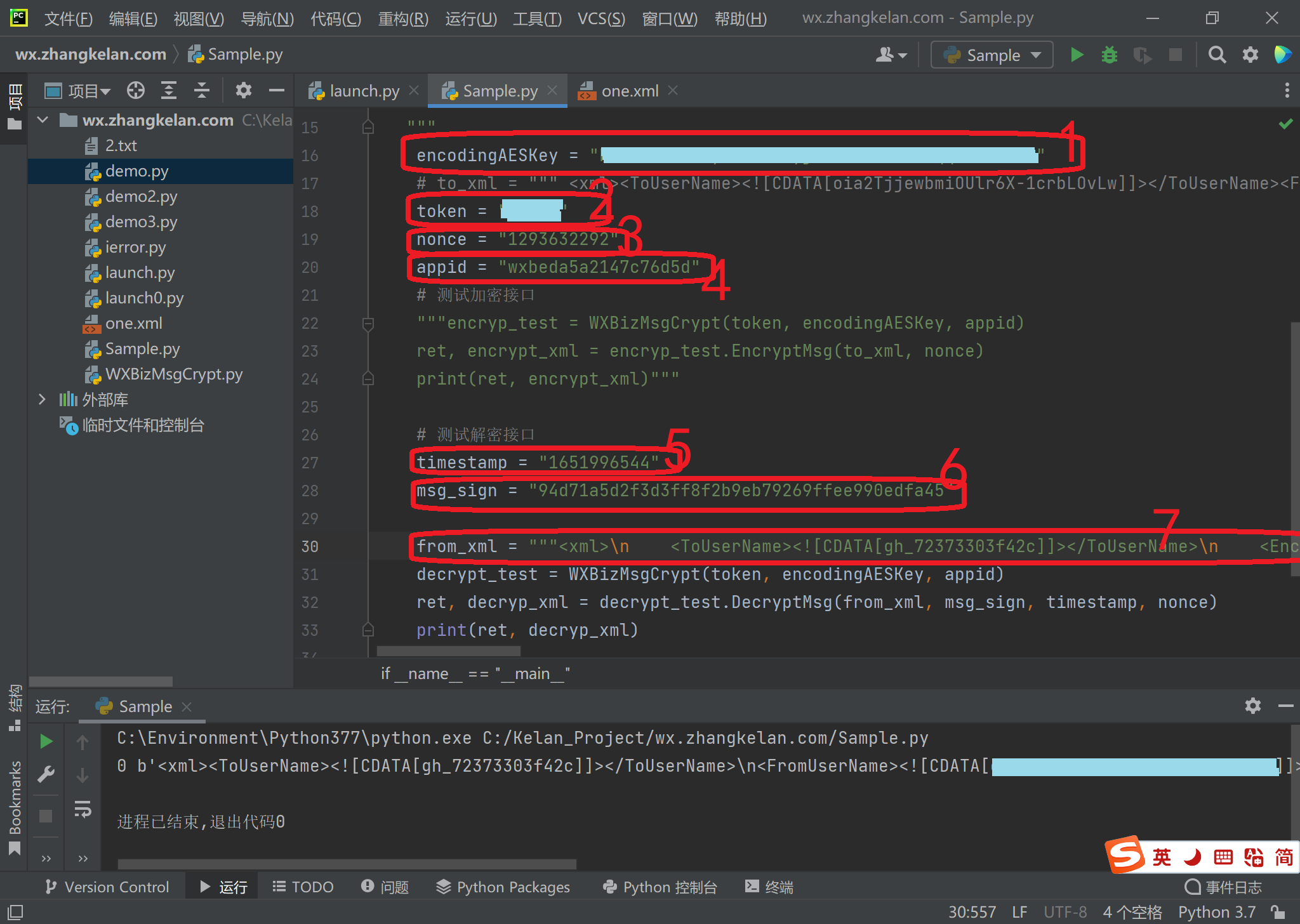The image size is (1300, 924).
Task: Open the 事件日志 event log
Action: pos(1223,887)
